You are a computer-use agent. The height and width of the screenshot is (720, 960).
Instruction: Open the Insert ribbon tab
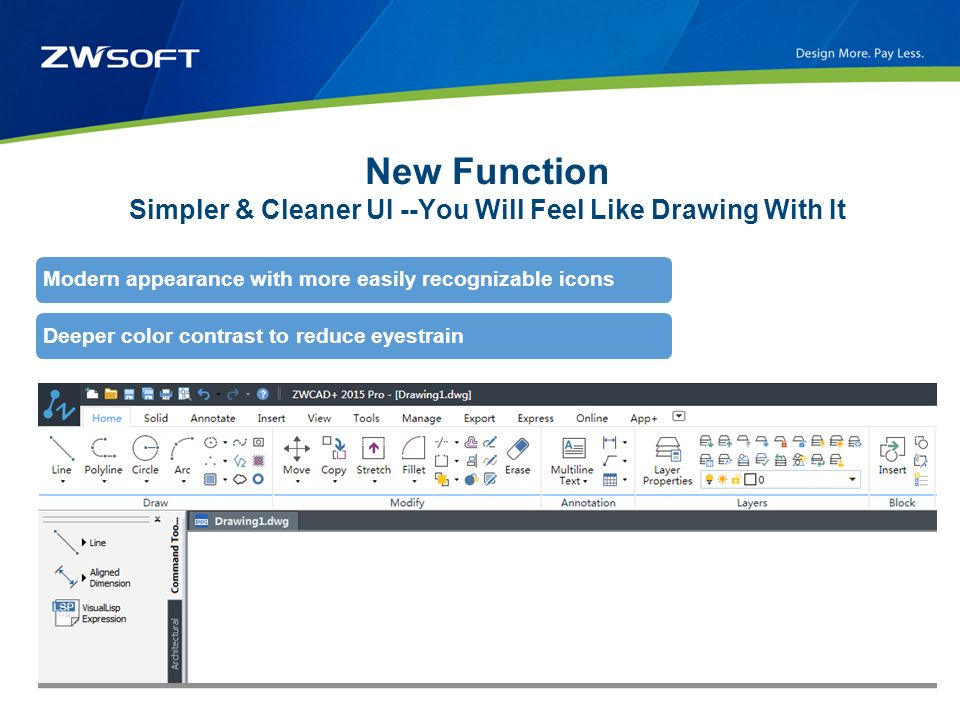point(271,418)
